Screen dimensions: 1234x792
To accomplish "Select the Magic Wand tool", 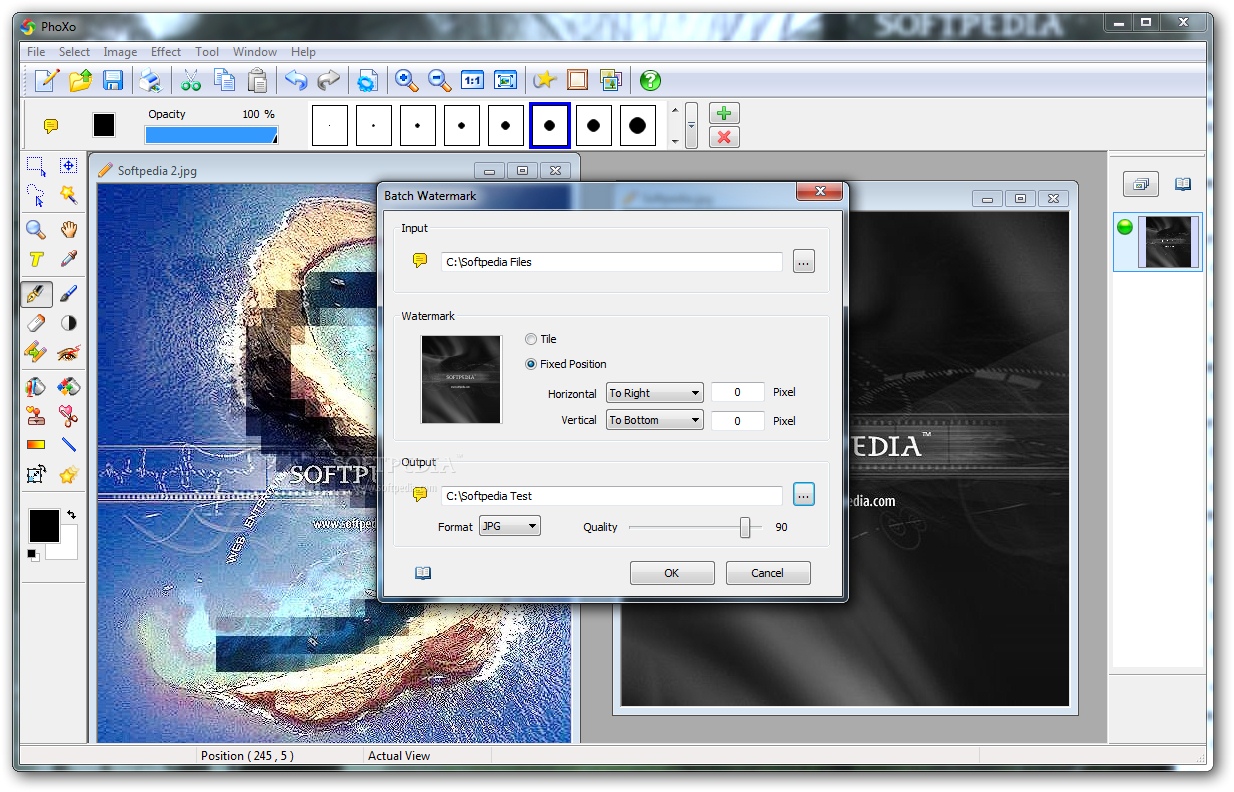I will coord(68,194).
